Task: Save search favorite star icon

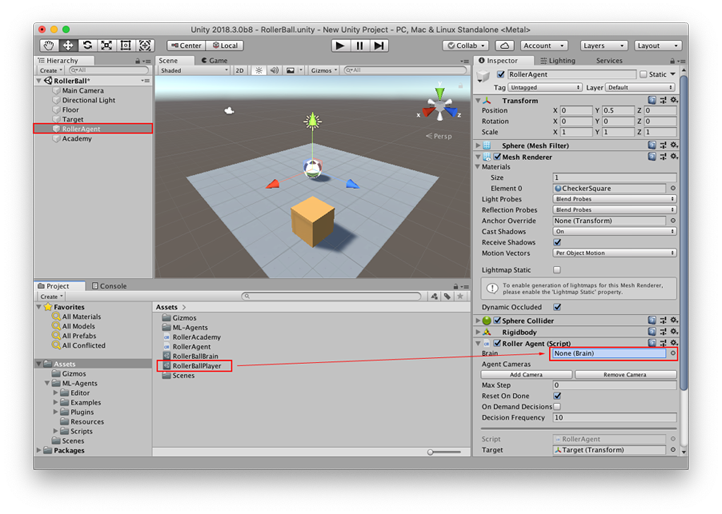Action: click(x=460, y=297)
